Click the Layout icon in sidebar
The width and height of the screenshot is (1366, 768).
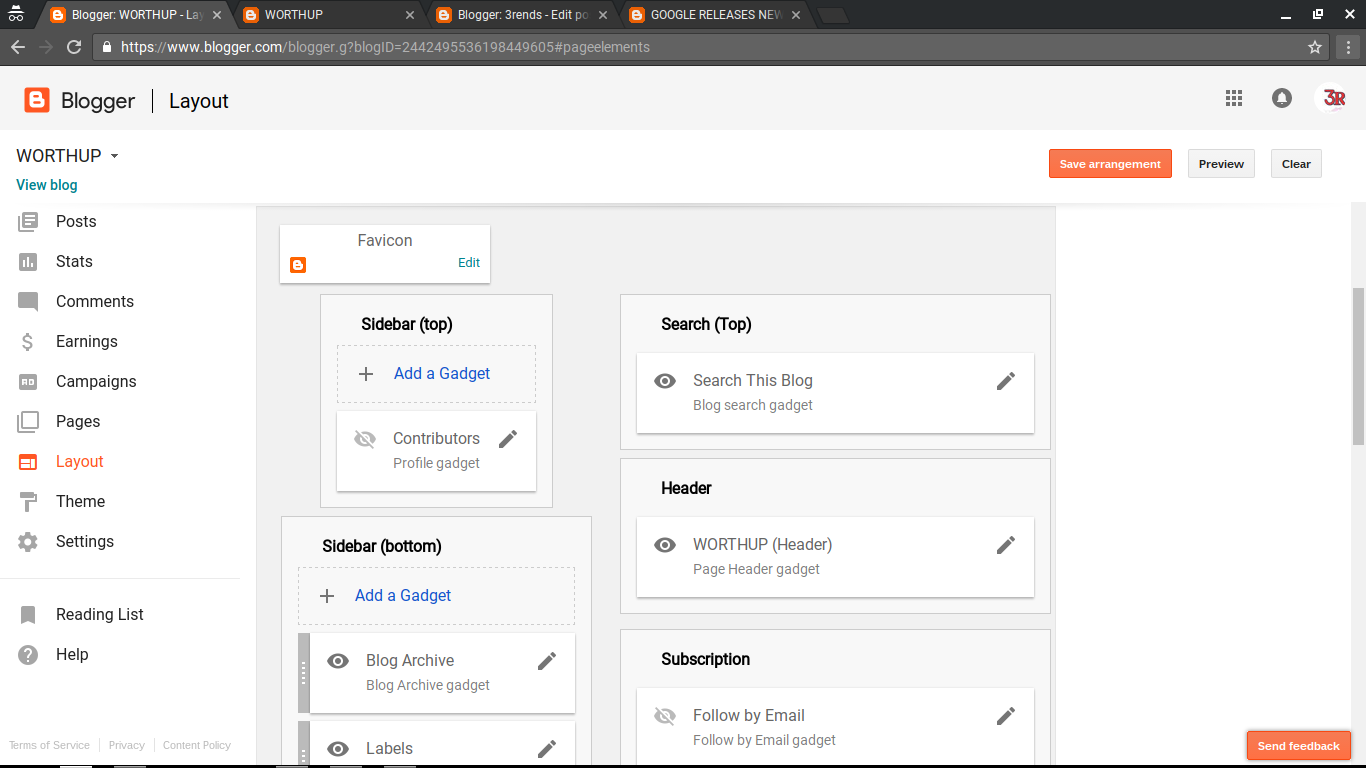[x=28, y=462]
